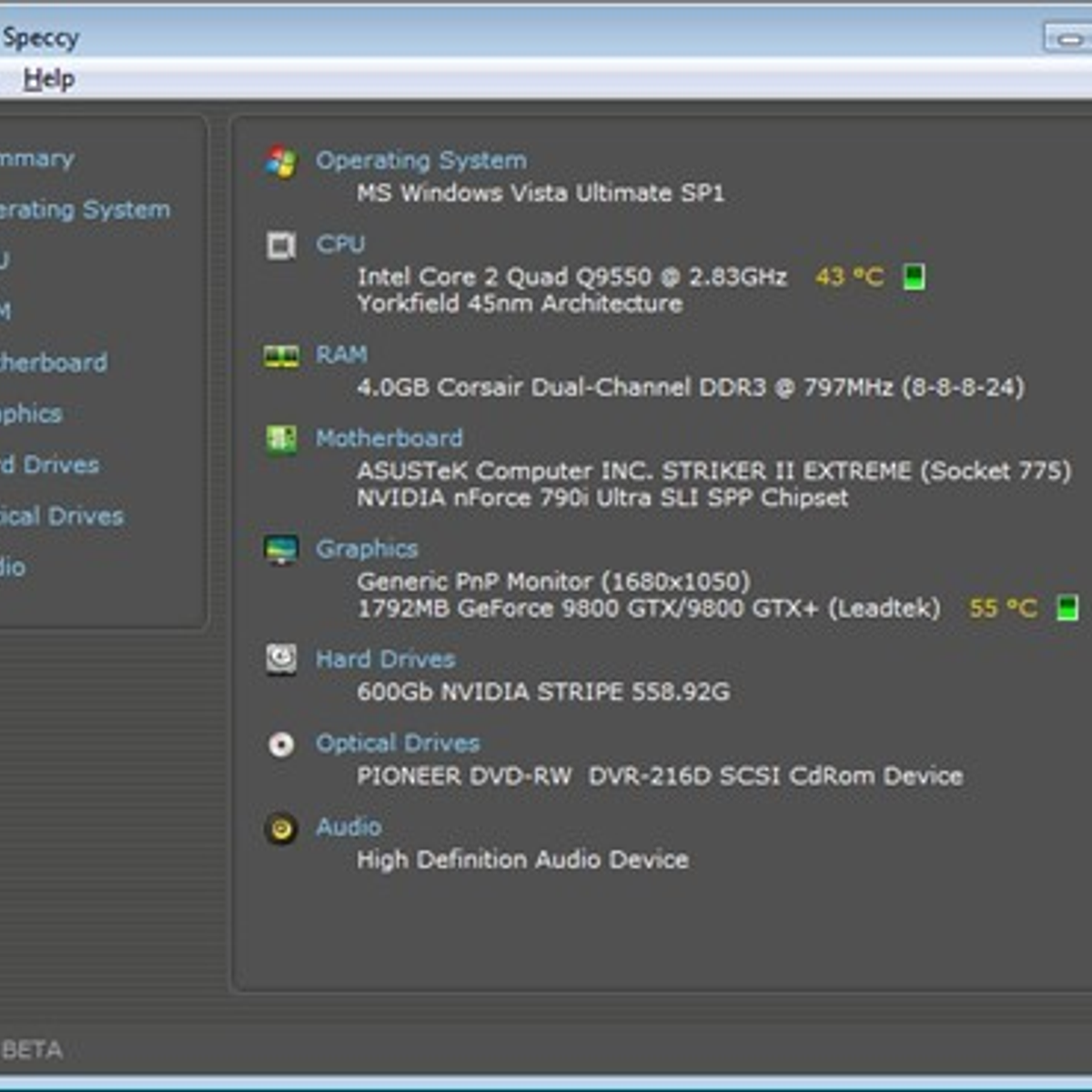
Task: Select Graphics in the sidebar
Action: [31, 414]
